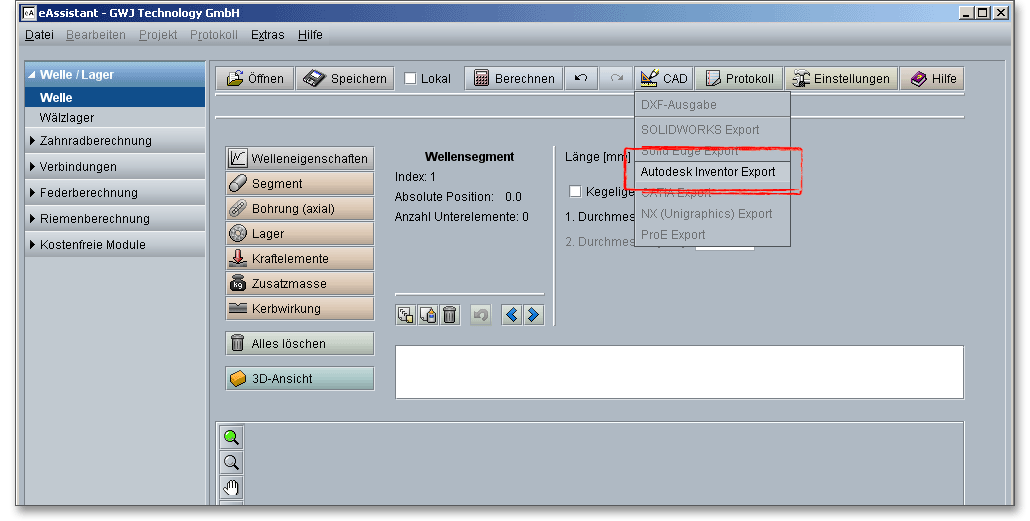The width and height of the screenshot is (1030, 521).
Task: Expand the Federberechnung section
Action: pyautogui.click(x=88, y=193)
